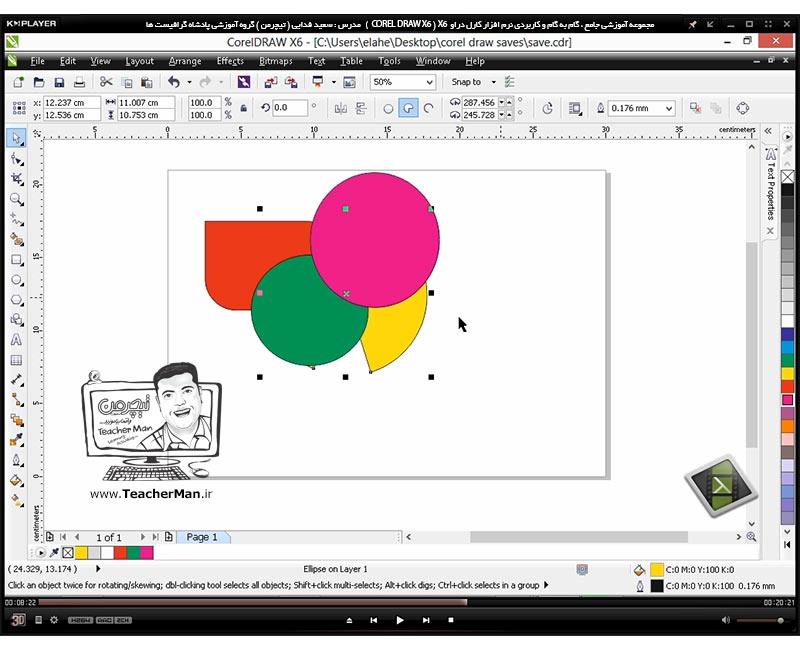
Task: Select the Freehand drawing tool
Action: click(x=16, y=220)
